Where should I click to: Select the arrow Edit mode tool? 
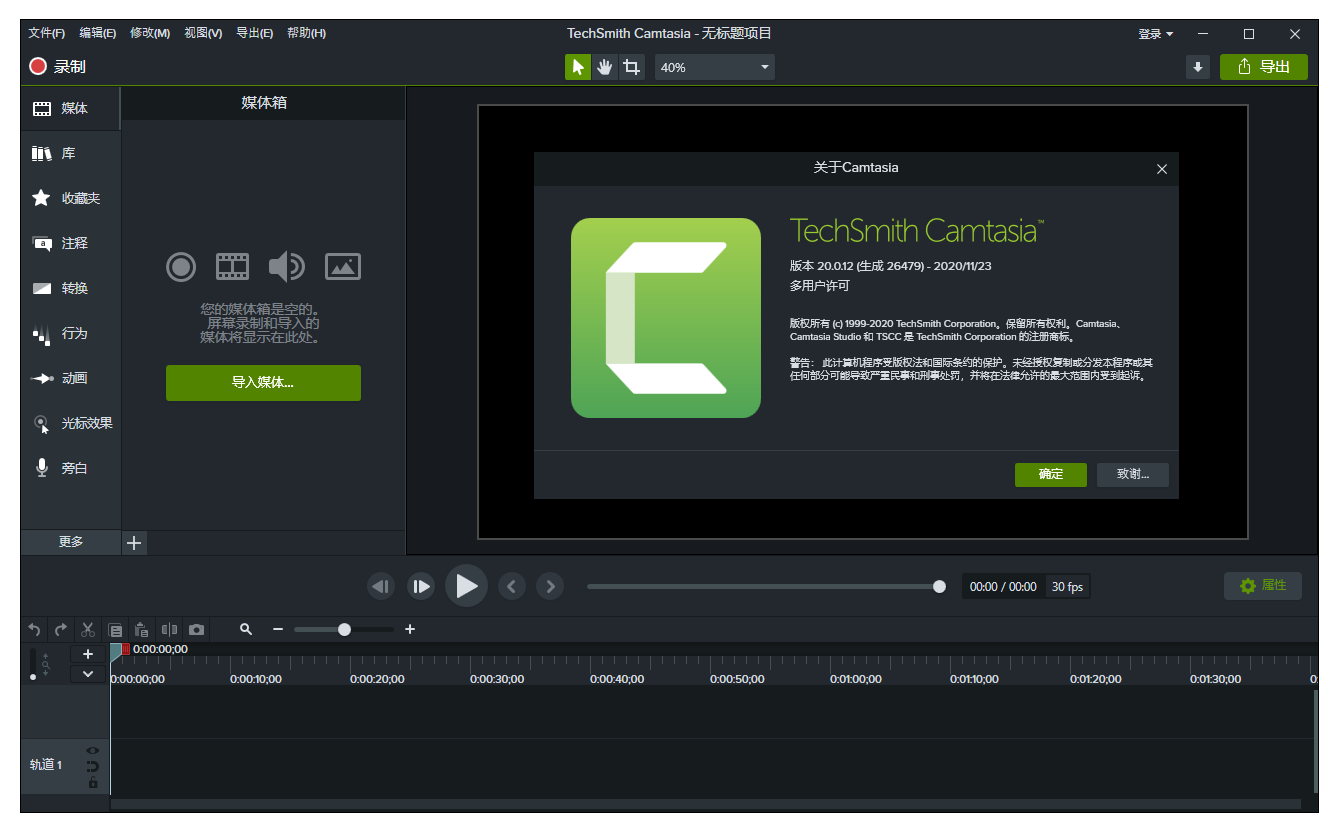(x=578, y=67)
